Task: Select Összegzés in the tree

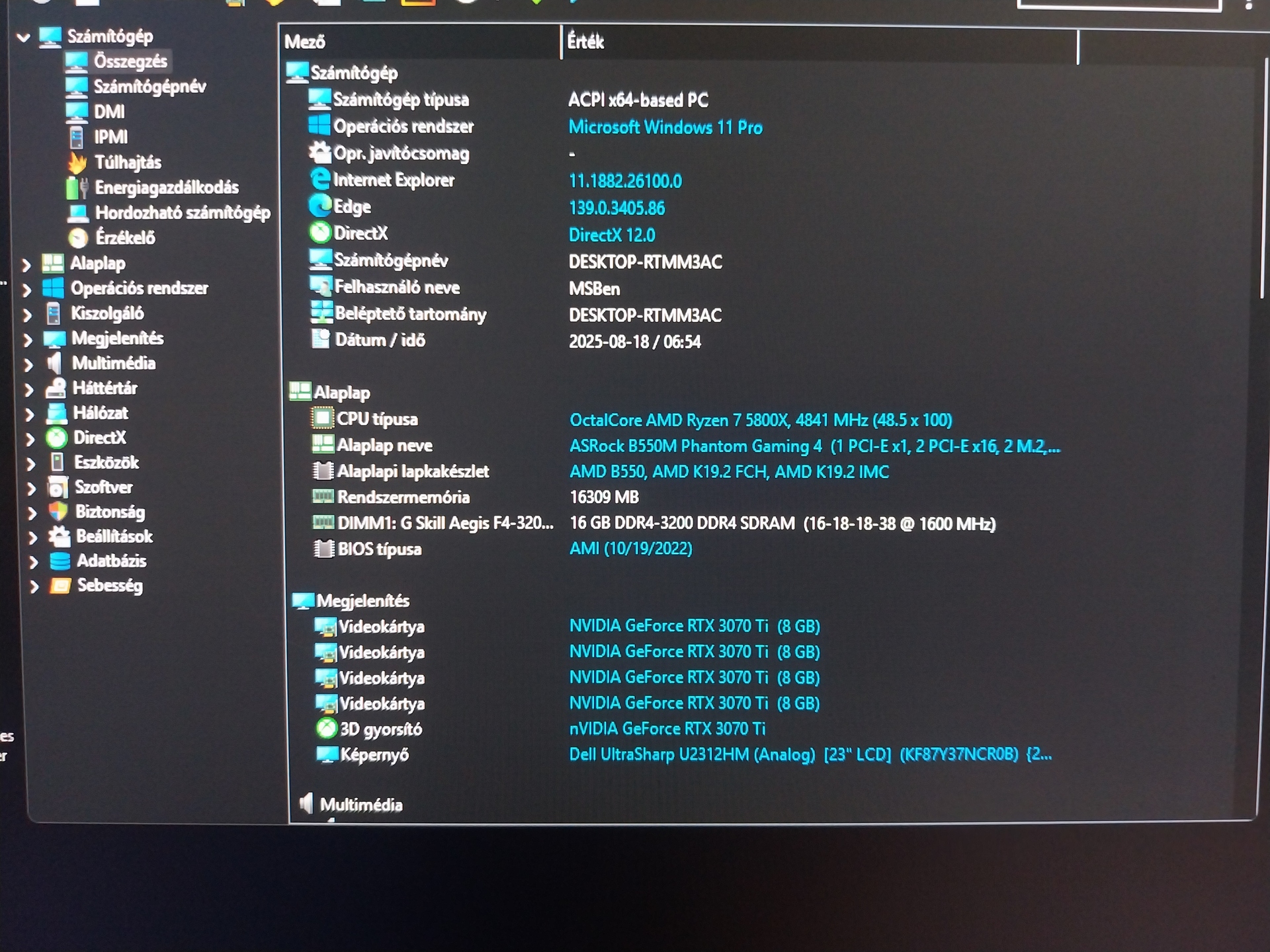Action: (130, 61)
